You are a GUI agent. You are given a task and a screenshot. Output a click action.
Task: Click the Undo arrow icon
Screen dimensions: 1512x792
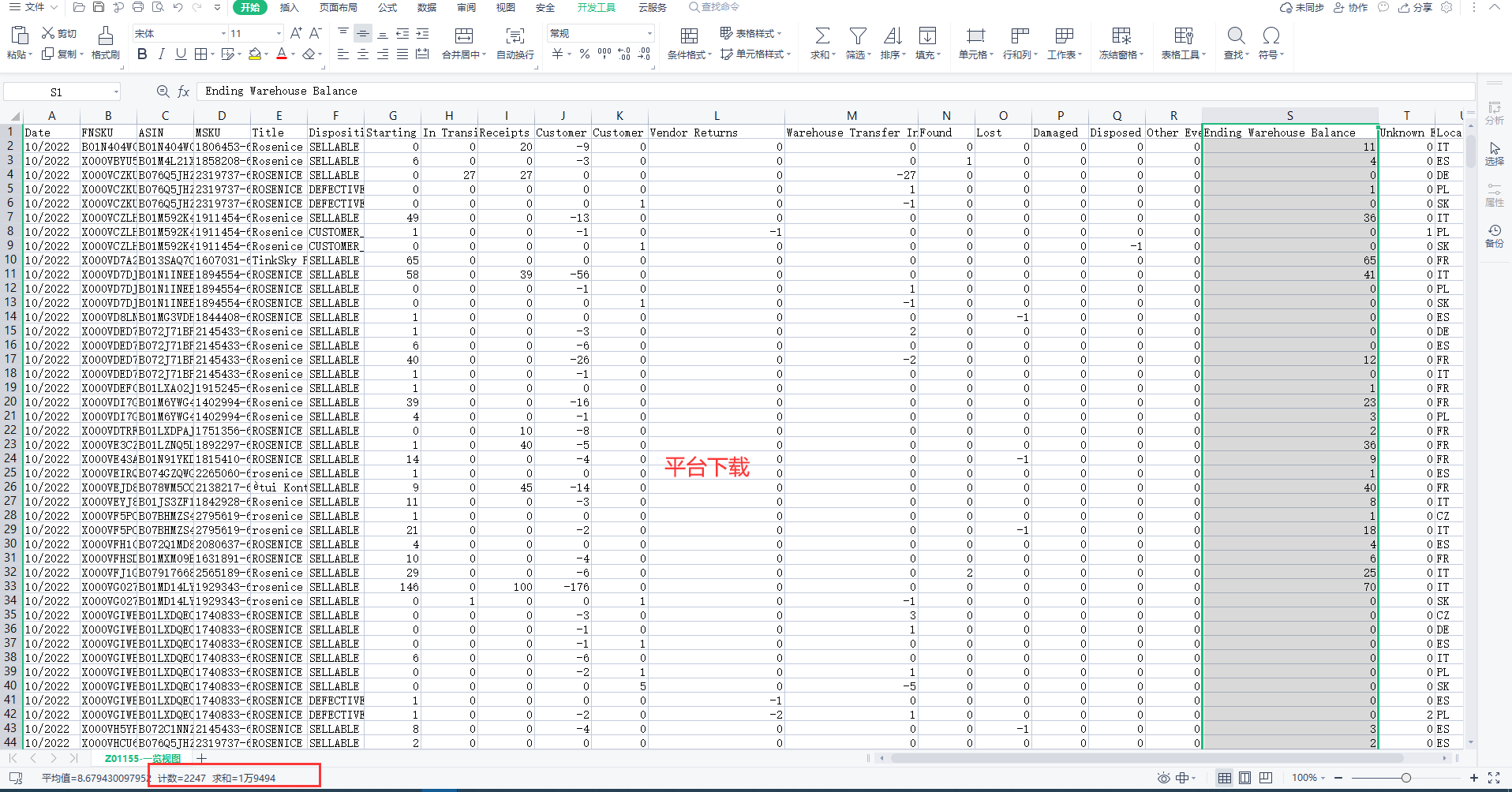pyautogui.click(x=178, y=7)
